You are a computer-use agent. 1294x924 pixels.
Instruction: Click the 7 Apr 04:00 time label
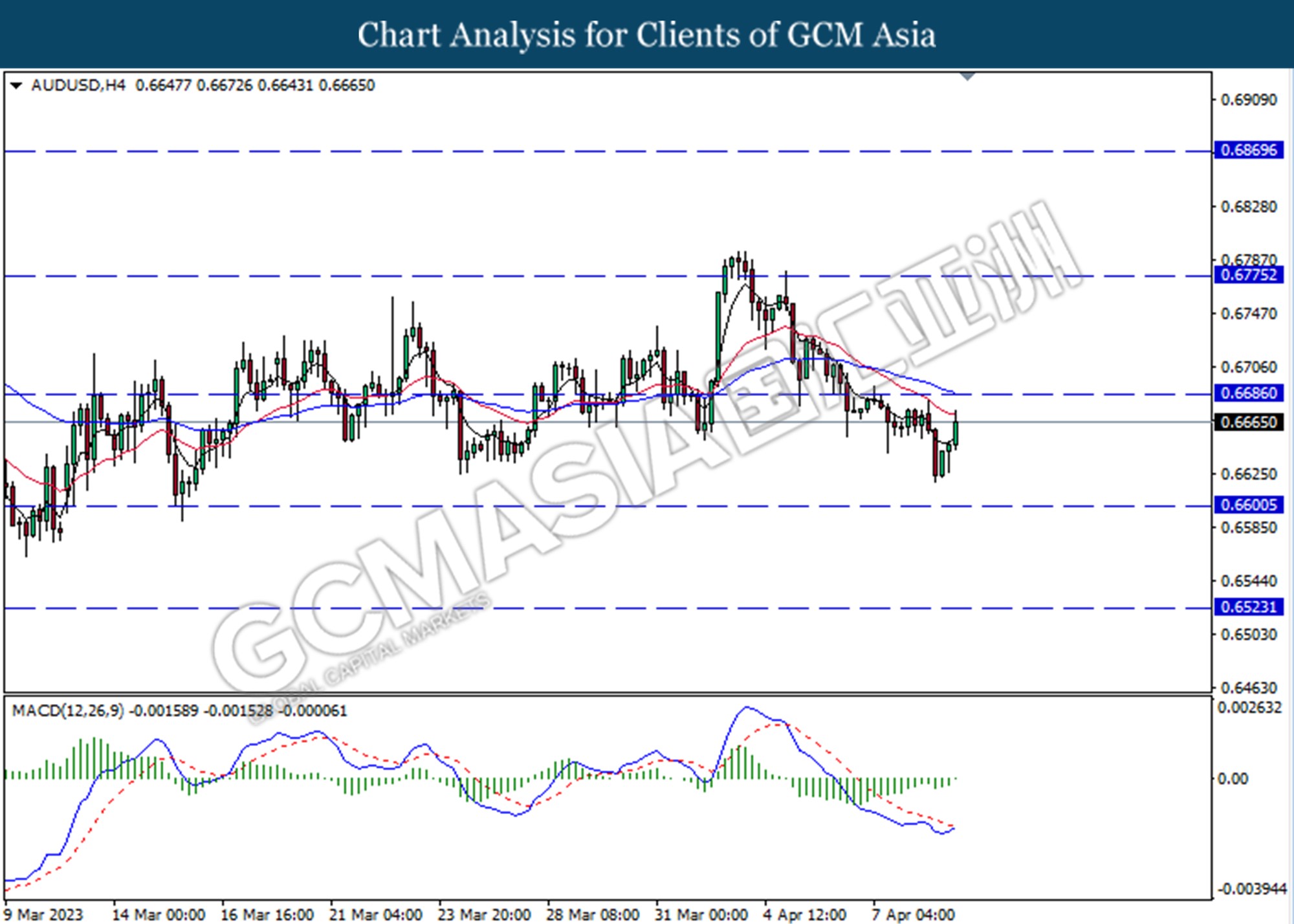click(913, 914)
